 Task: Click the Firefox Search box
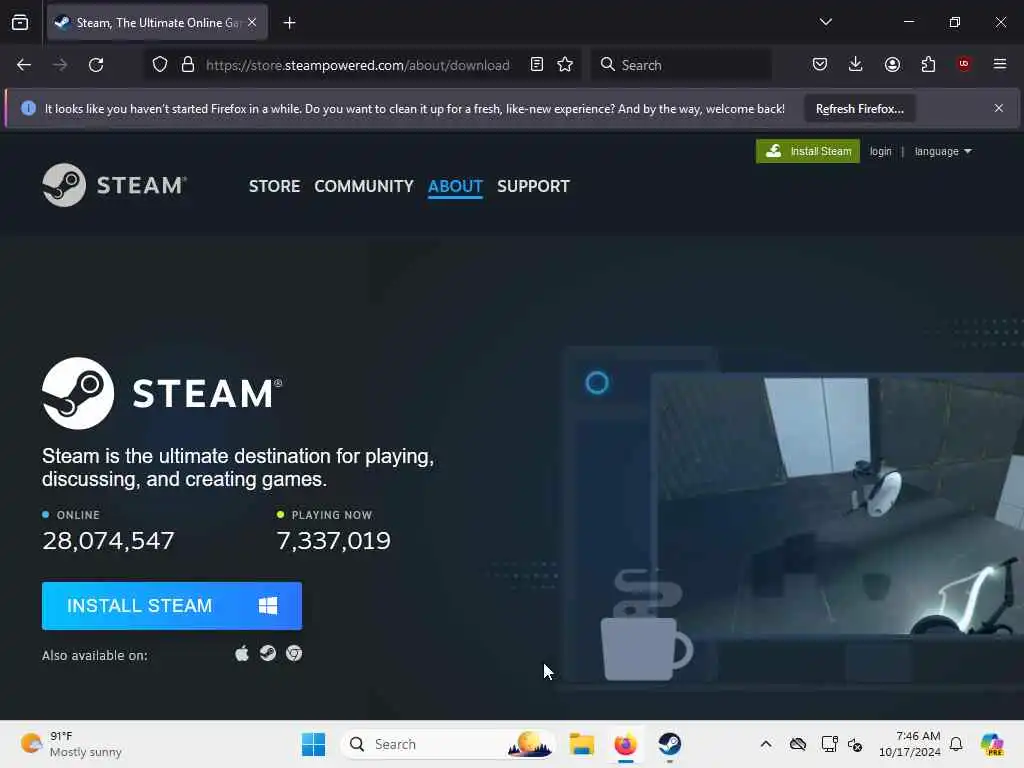(x=682, y=65)
